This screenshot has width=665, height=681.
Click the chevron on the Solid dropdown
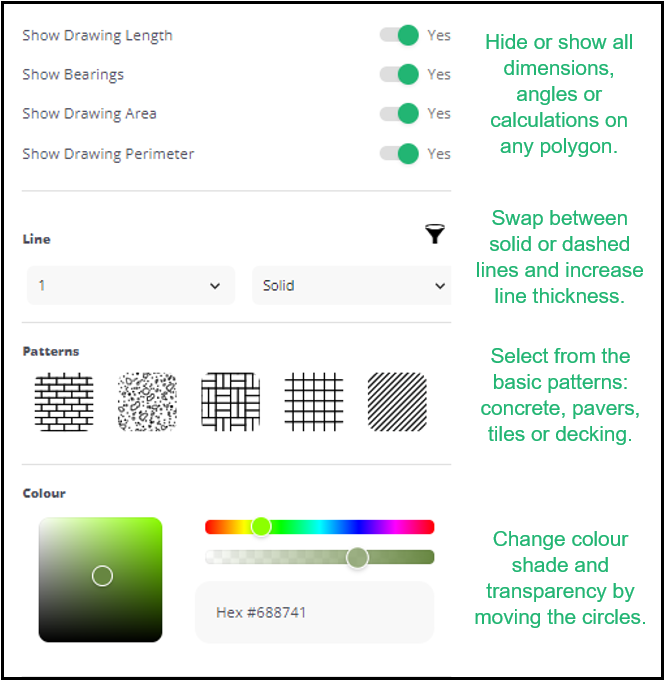tap(440, 286)
